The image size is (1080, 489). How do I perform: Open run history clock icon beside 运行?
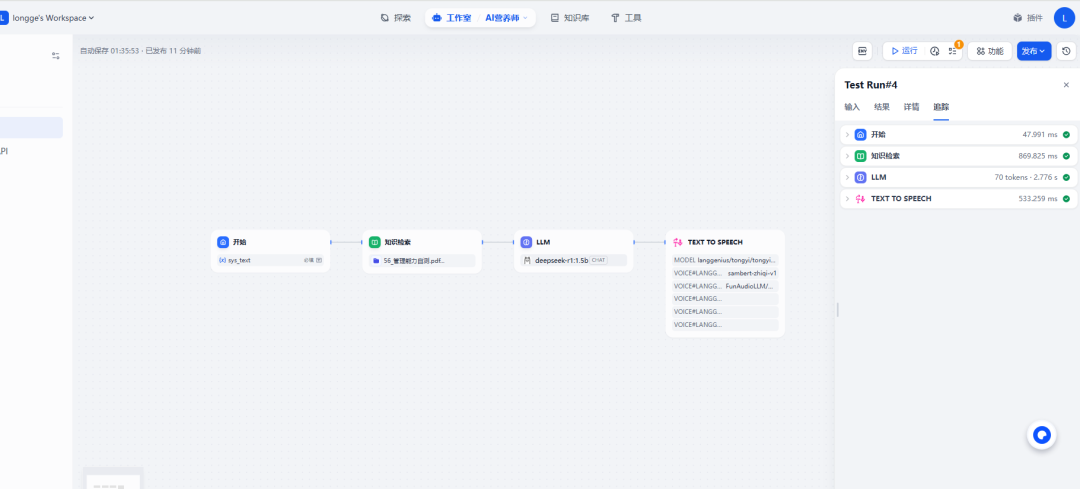click(935, 51)
